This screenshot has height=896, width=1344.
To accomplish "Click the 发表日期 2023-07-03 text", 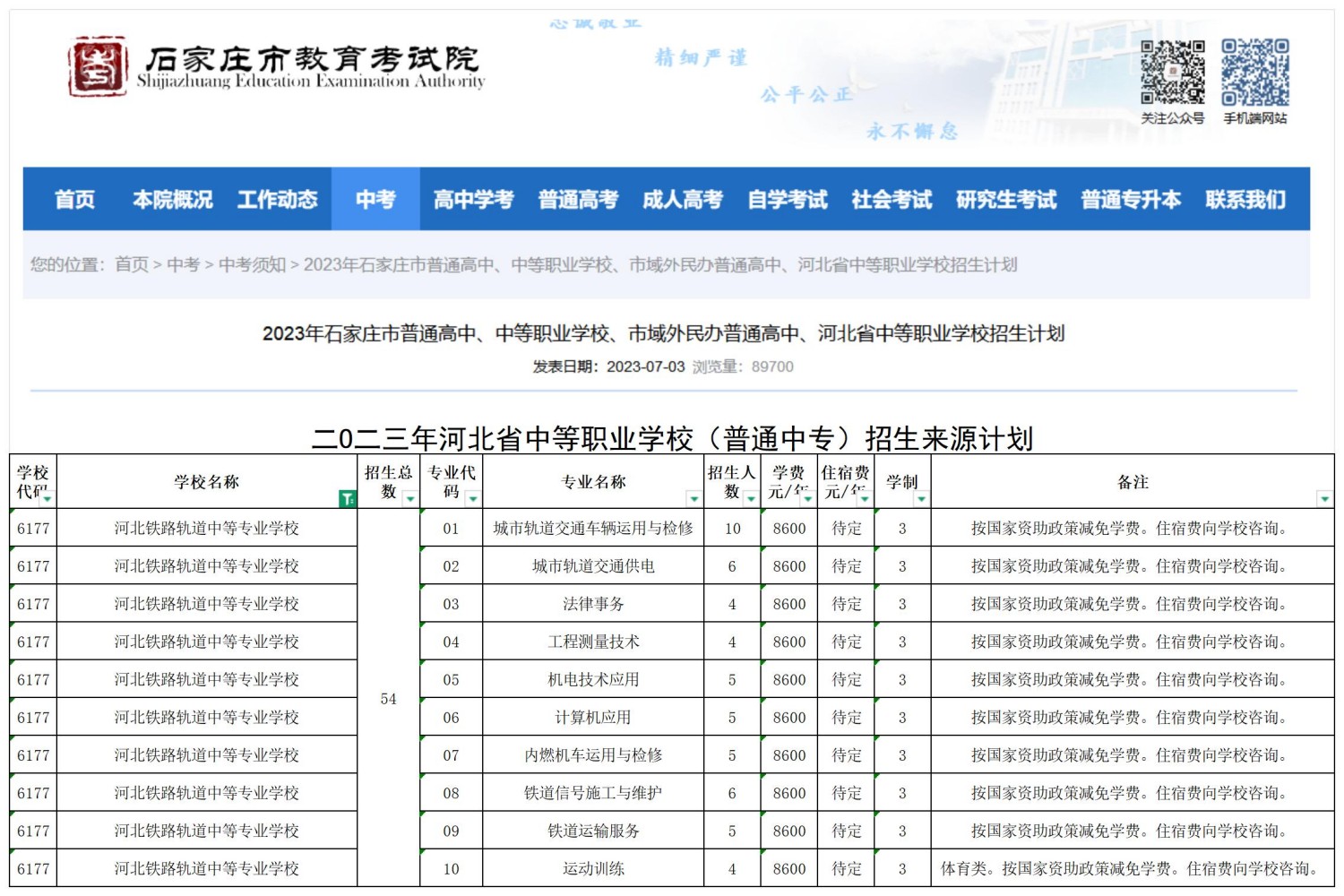I will 608,366.
